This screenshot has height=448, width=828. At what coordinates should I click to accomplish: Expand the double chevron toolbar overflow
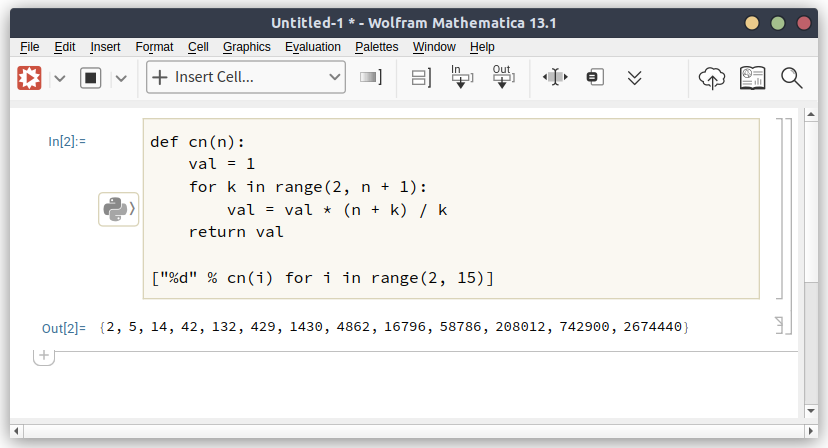[x=634, y=78]
